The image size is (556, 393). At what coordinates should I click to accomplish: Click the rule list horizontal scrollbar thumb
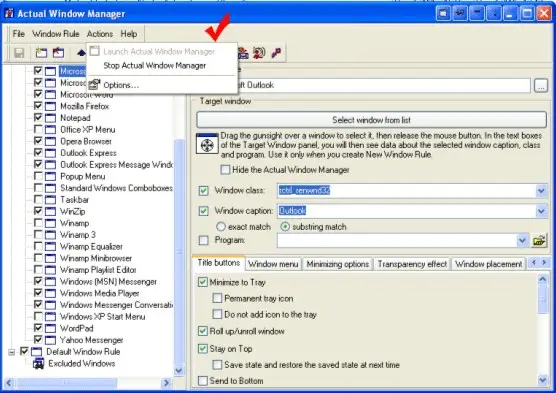[x=67, y=383]
